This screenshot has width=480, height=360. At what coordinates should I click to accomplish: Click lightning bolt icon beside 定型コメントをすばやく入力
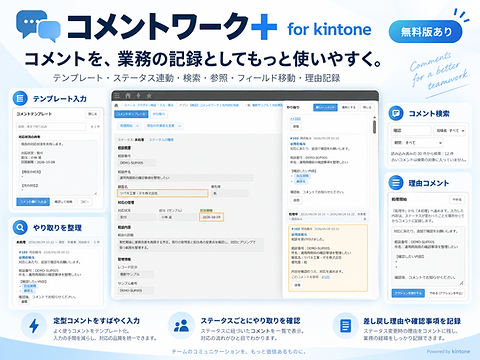(34, 326)
